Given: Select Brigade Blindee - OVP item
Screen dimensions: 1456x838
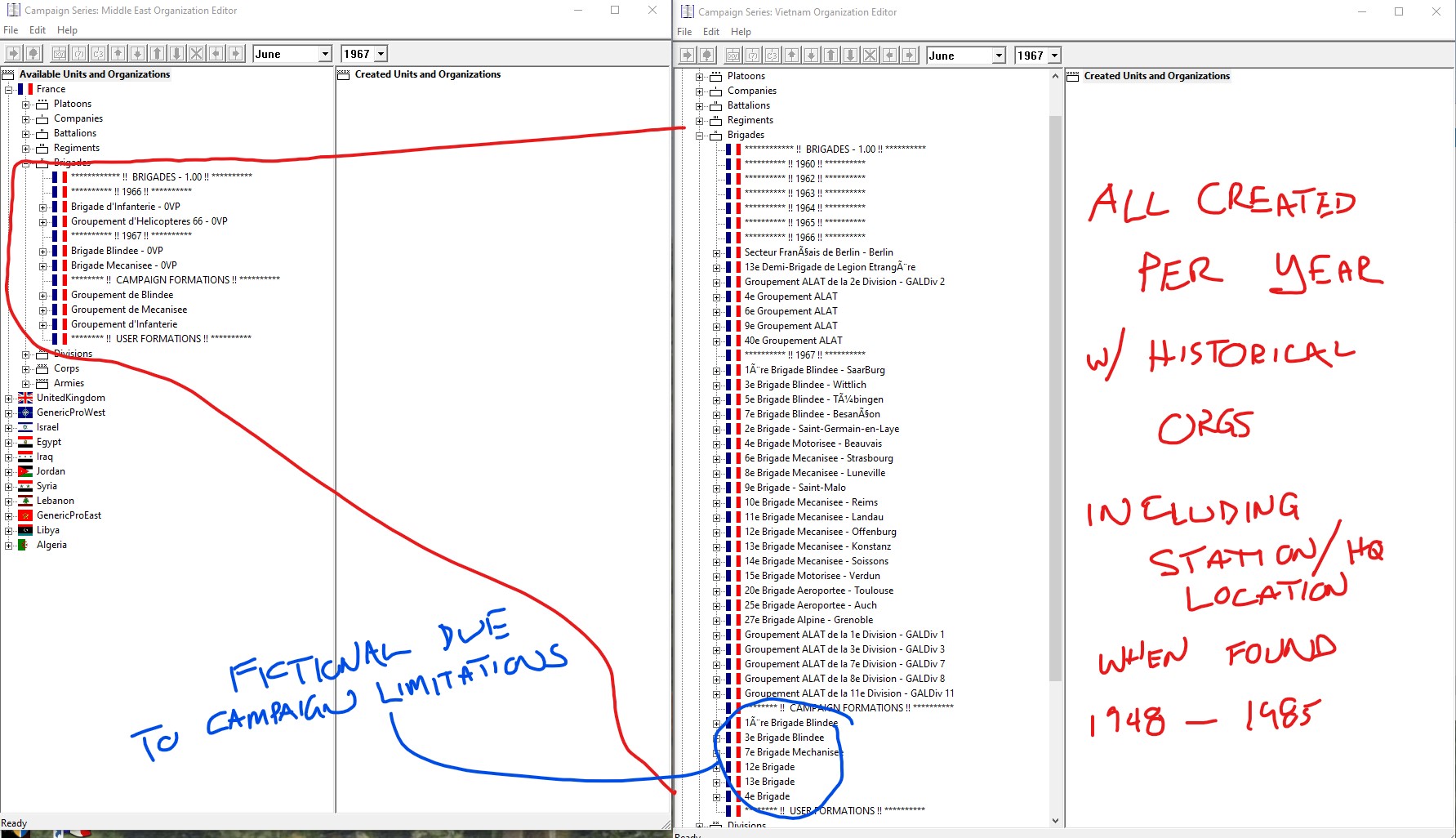Looking at the screenshot, I should (x=117, y=251).
